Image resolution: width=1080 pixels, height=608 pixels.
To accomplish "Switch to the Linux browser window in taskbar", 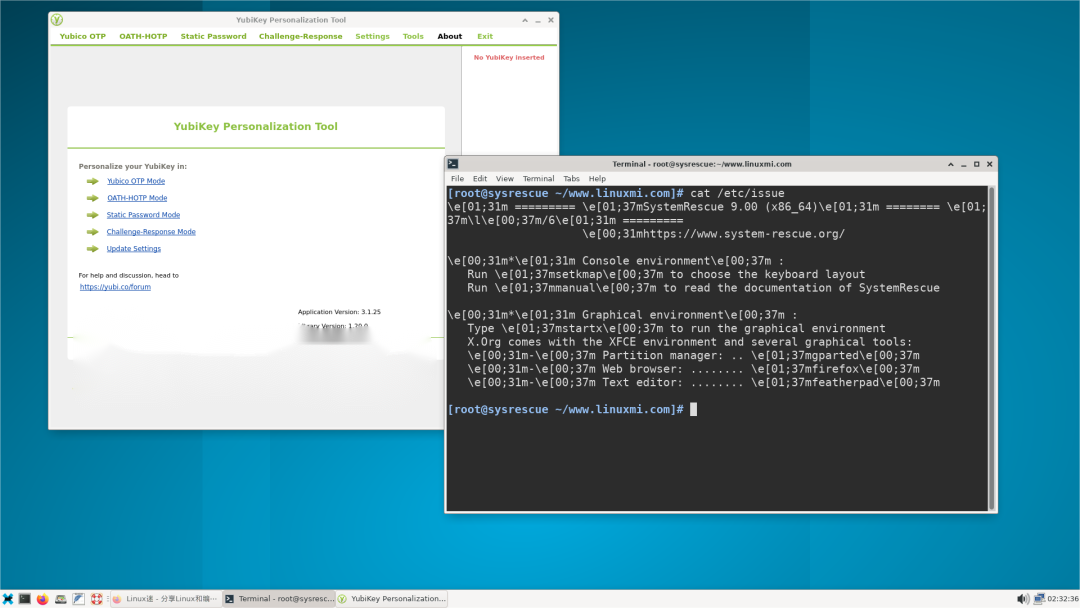I will click(x=165, y=599).
